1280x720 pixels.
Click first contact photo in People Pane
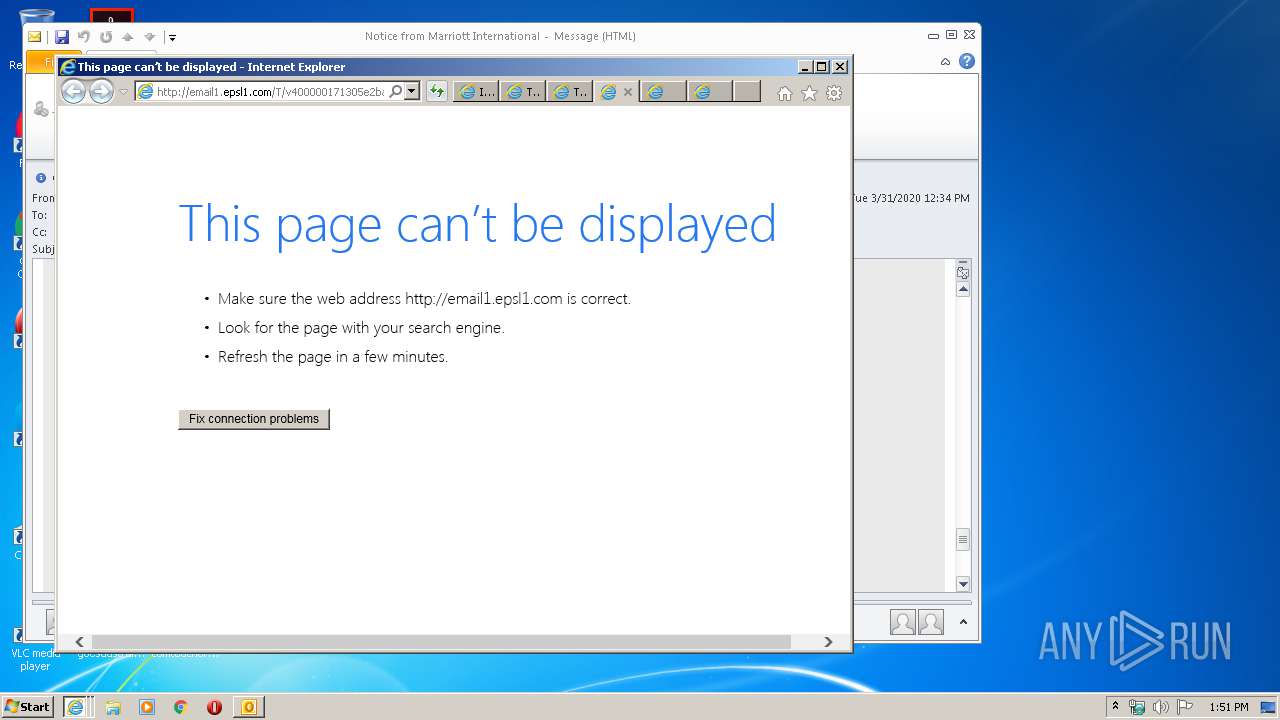coord(903,623)
